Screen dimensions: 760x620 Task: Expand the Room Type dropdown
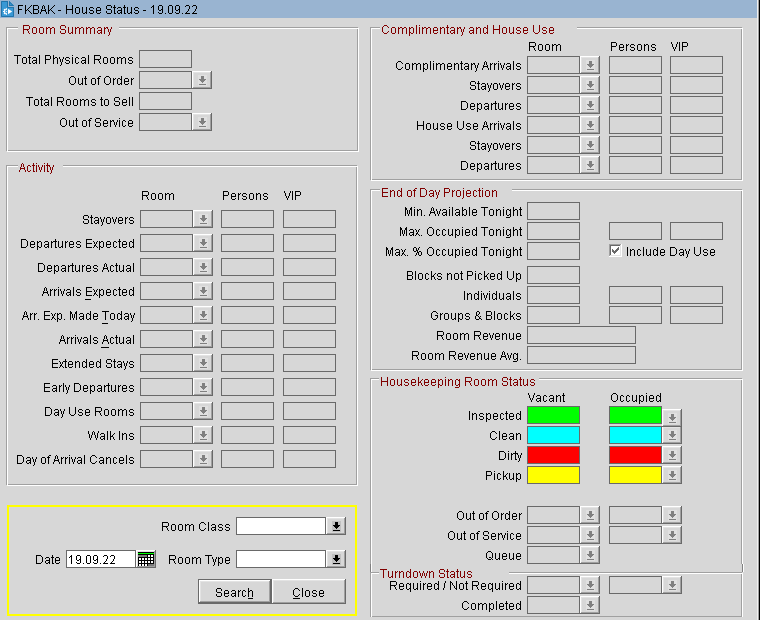pos(336,560)
